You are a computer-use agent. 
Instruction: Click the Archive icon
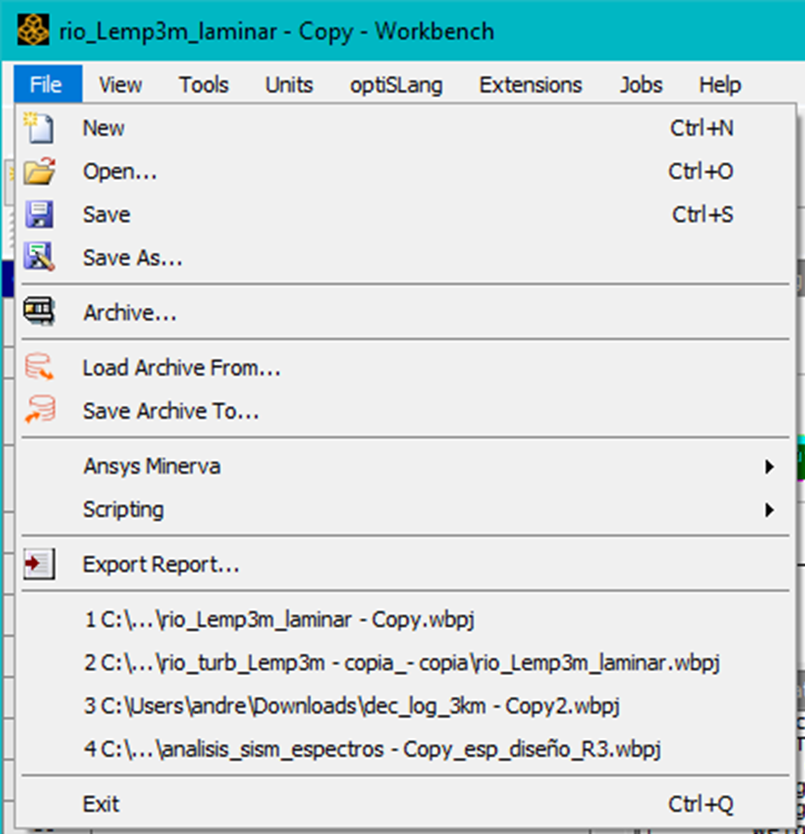[38, 313]
